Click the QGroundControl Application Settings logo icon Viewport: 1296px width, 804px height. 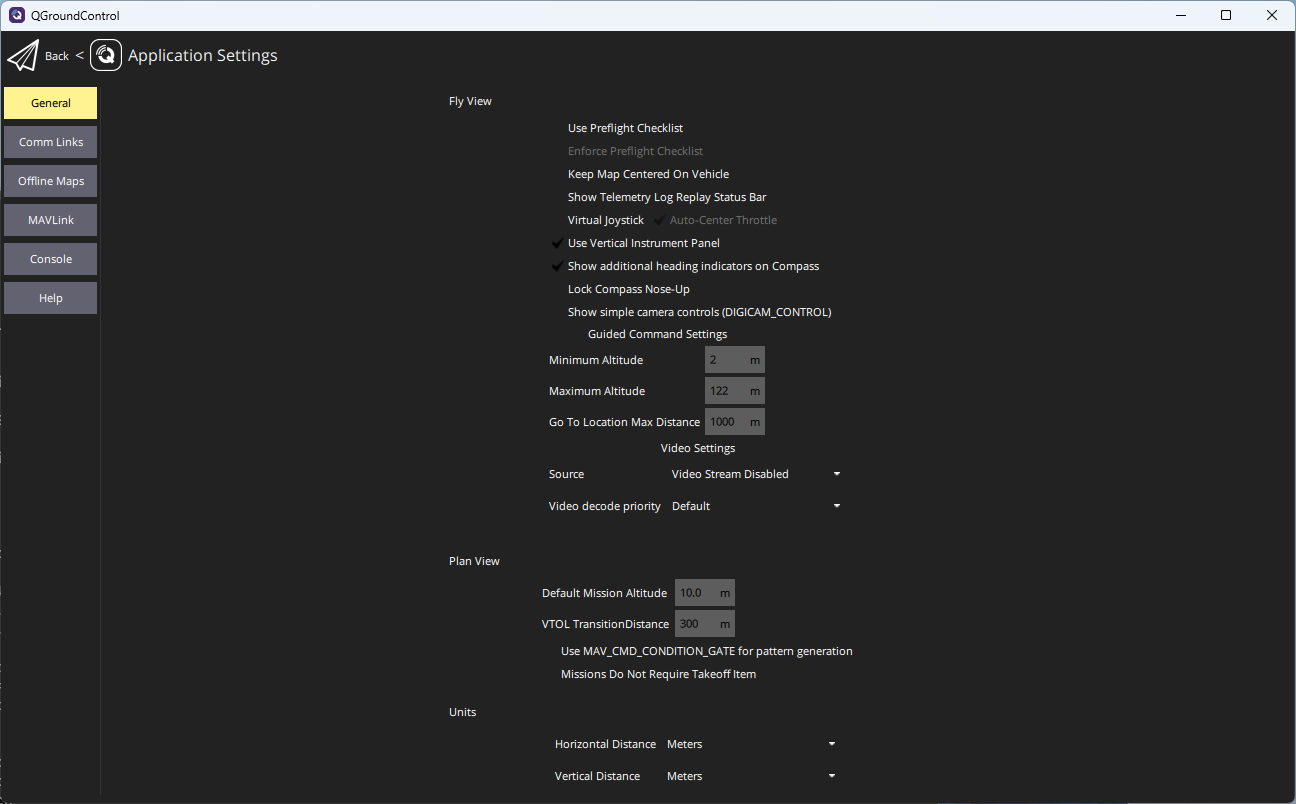(106, 55)
